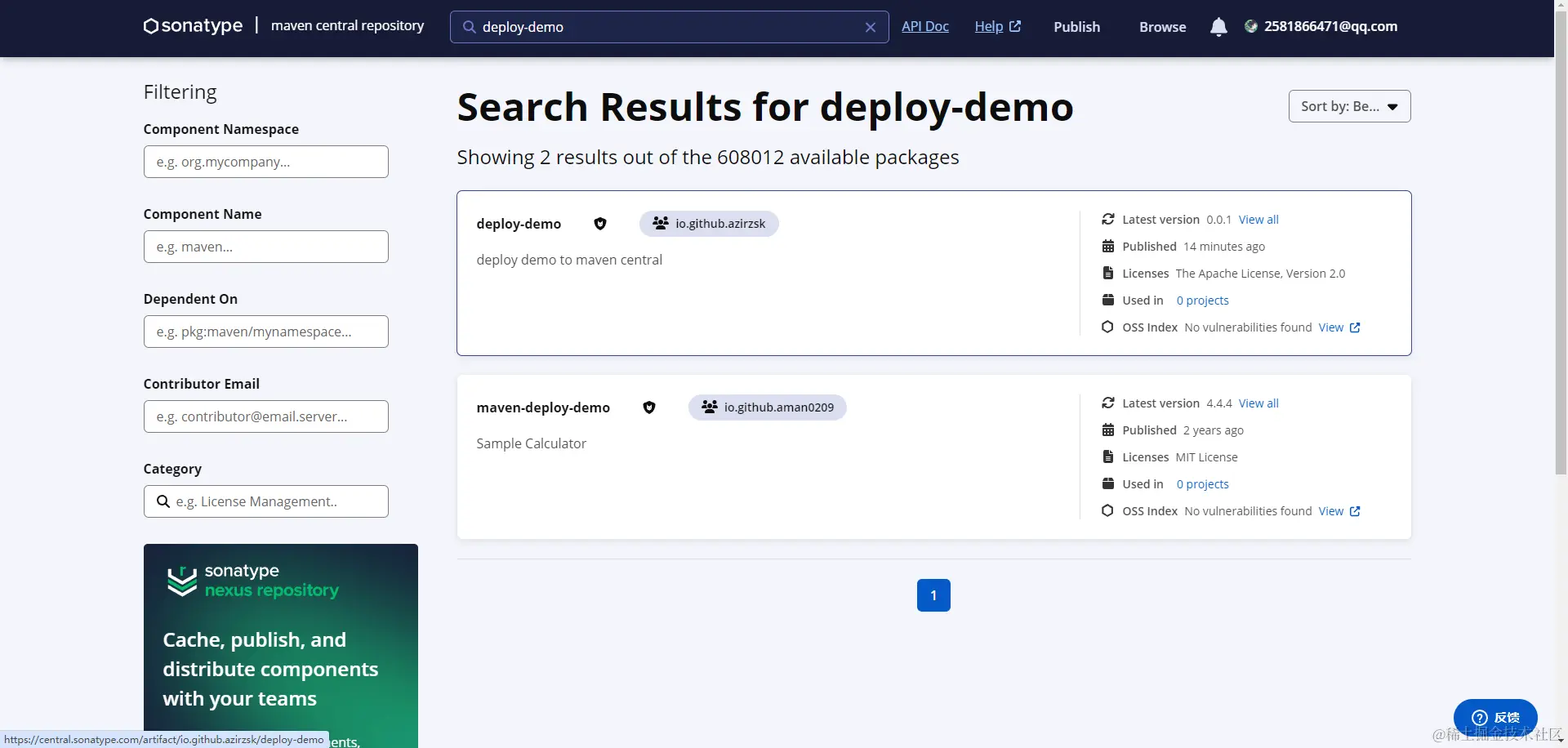Click the 'MIT License' text

point(1206,457)
